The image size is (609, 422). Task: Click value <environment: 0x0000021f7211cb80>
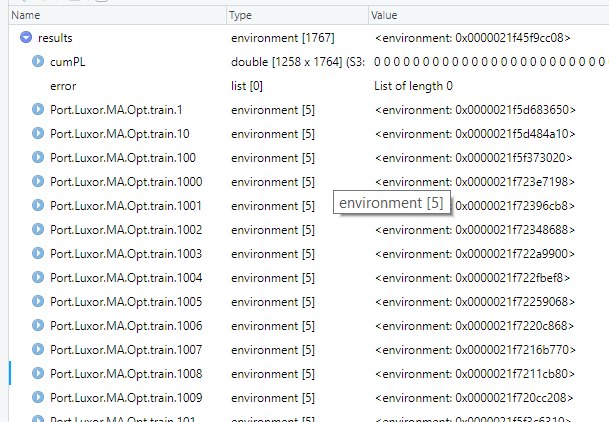pos(475,374)
